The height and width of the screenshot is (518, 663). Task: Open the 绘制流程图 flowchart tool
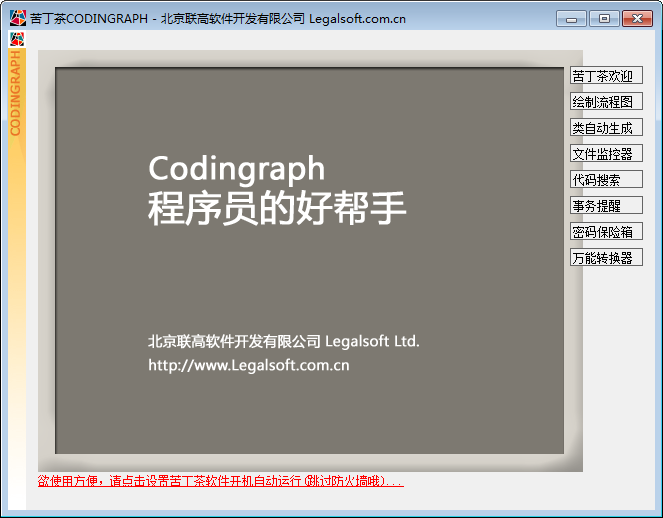pos(606,101)
